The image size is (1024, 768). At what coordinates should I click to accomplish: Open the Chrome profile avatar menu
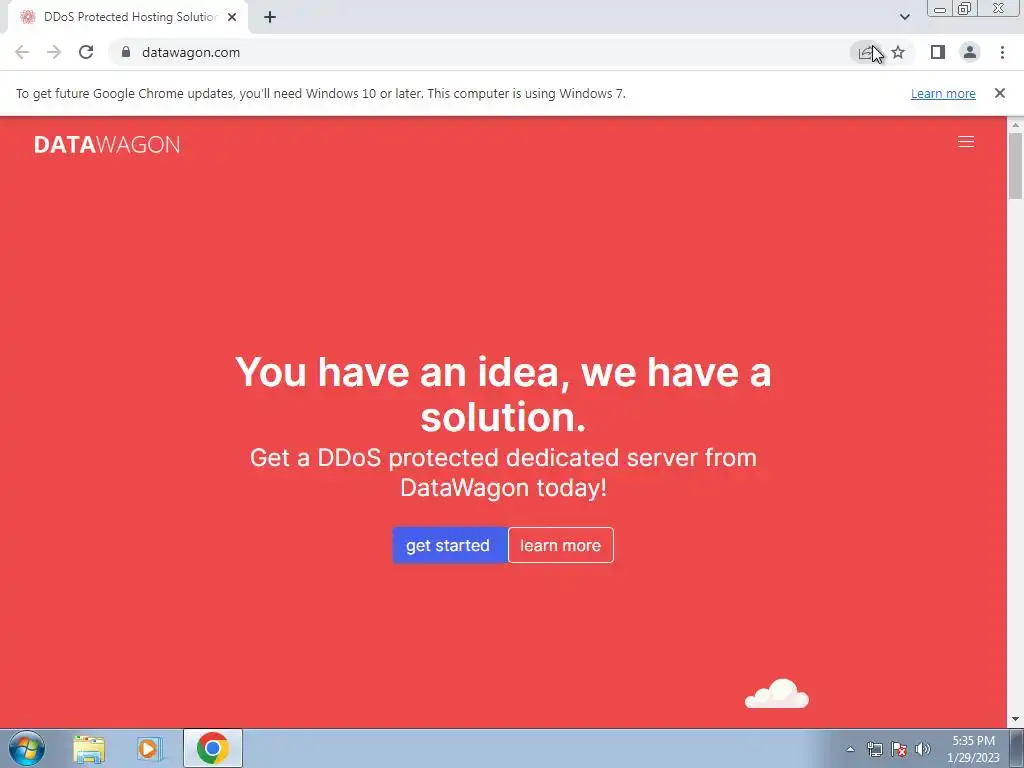(x=970, y=52)
